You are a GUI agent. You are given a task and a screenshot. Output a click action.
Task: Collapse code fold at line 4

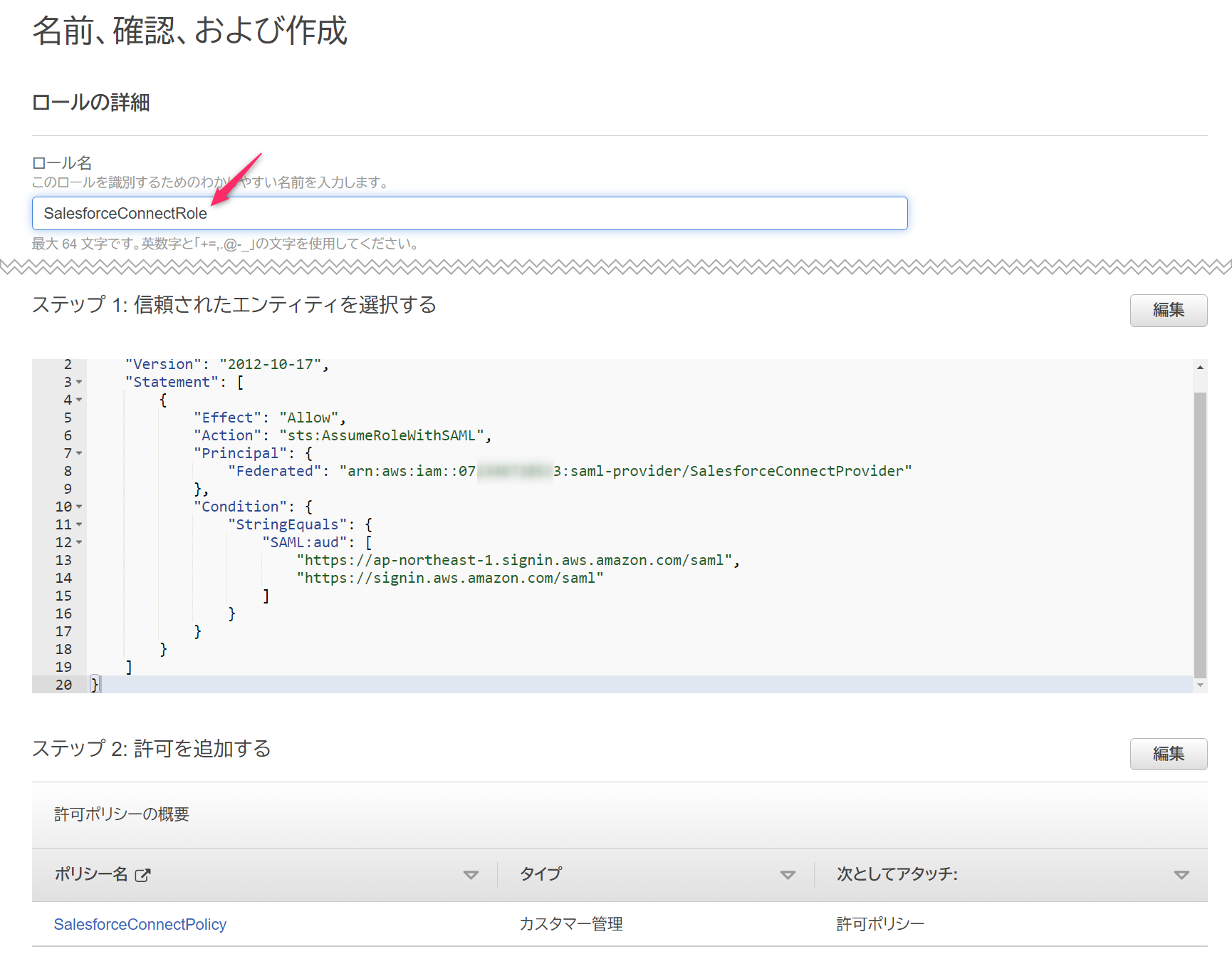coord(79,400)
